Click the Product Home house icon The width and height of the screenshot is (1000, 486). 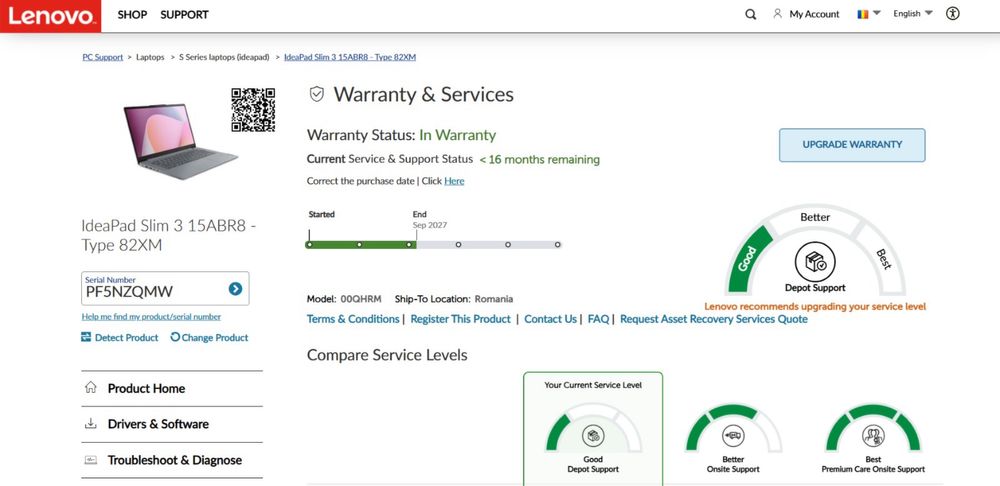(x=91, y=387)
